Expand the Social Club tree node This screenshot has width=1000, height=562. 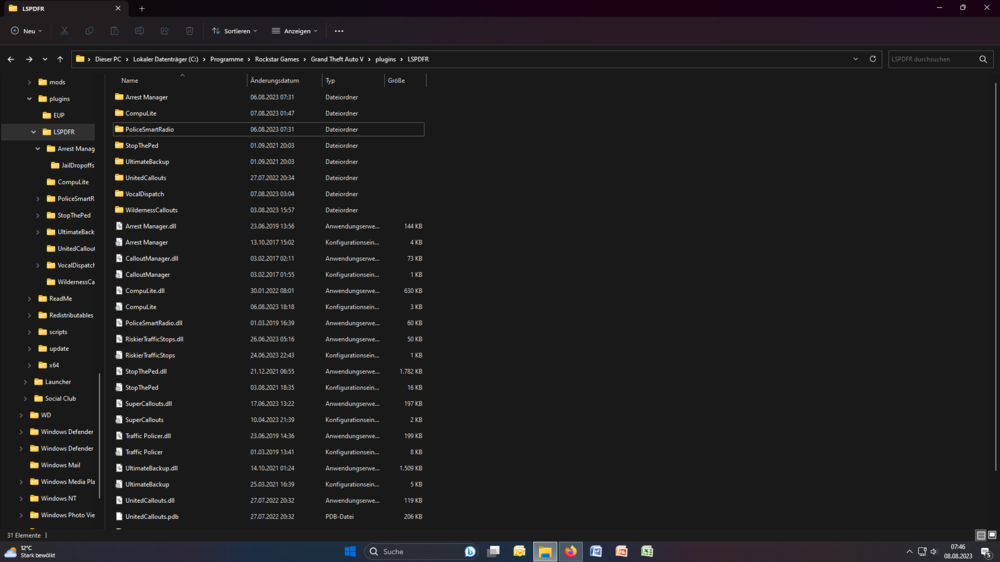[x=25, y=398]
